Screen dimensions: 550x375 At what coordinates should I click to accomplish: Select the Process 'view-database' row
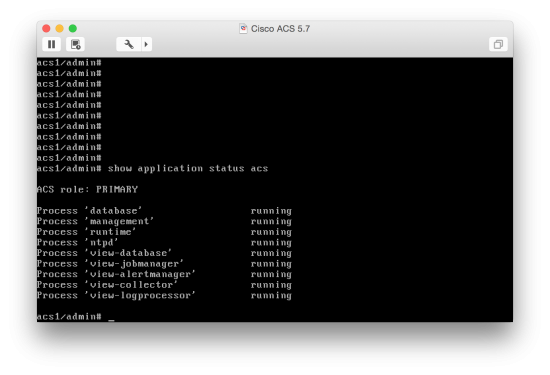164,253
